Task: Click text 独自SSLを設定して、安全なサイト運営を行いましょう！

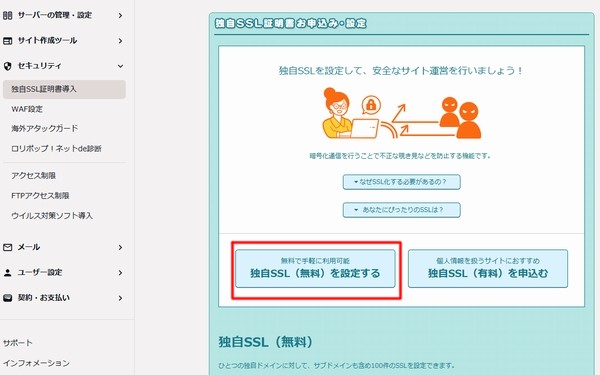Action: click(401, 71)
